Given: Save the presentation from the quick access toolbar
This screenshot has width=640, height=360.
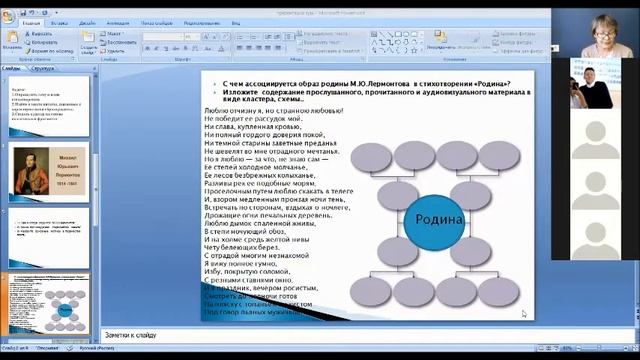Looking at the screenshot, I should pyautogui.click(x=23, y=13).
